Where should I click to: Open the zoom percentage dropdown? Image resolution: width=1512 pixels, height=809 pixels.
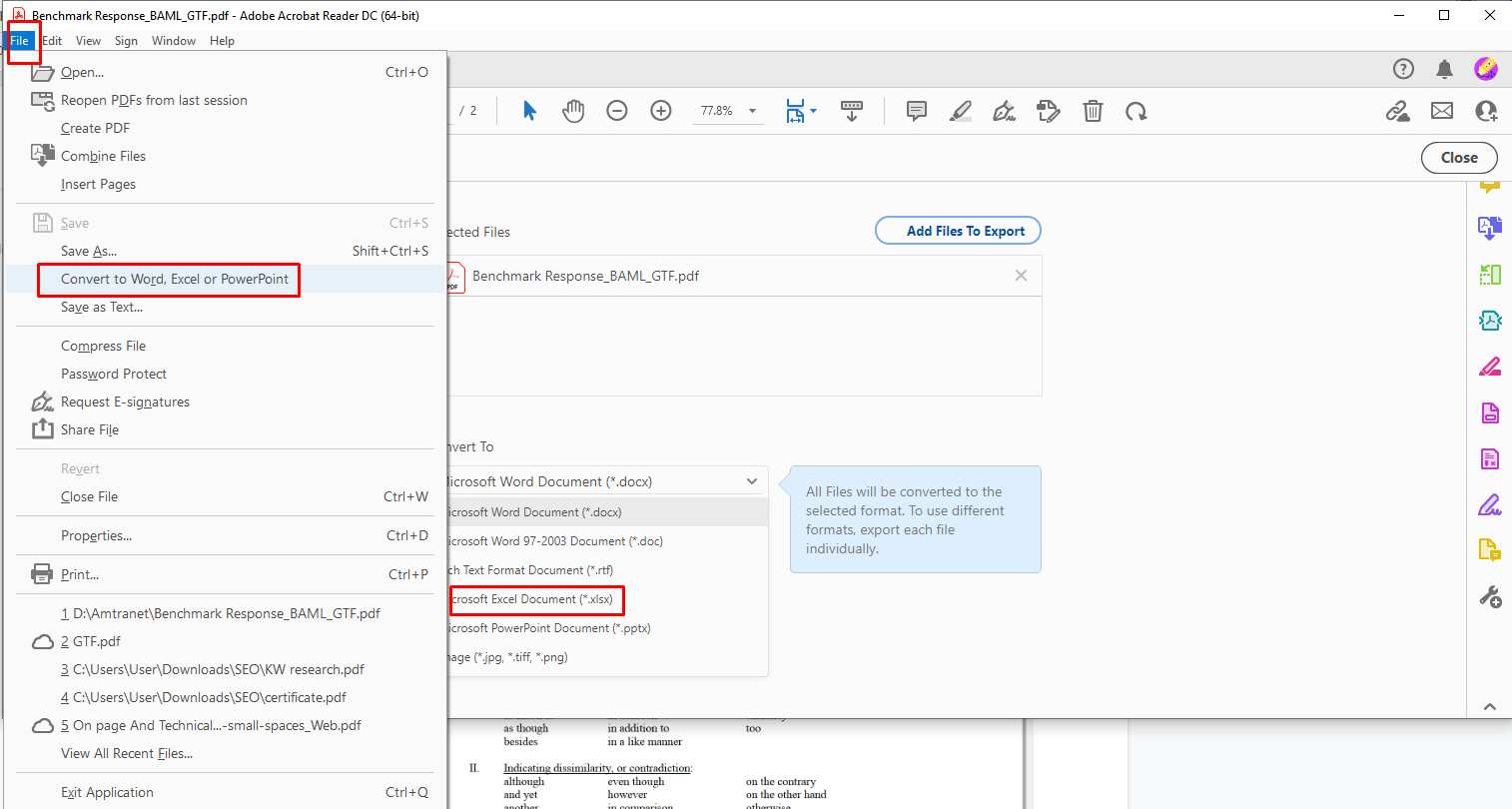[752, 111]
